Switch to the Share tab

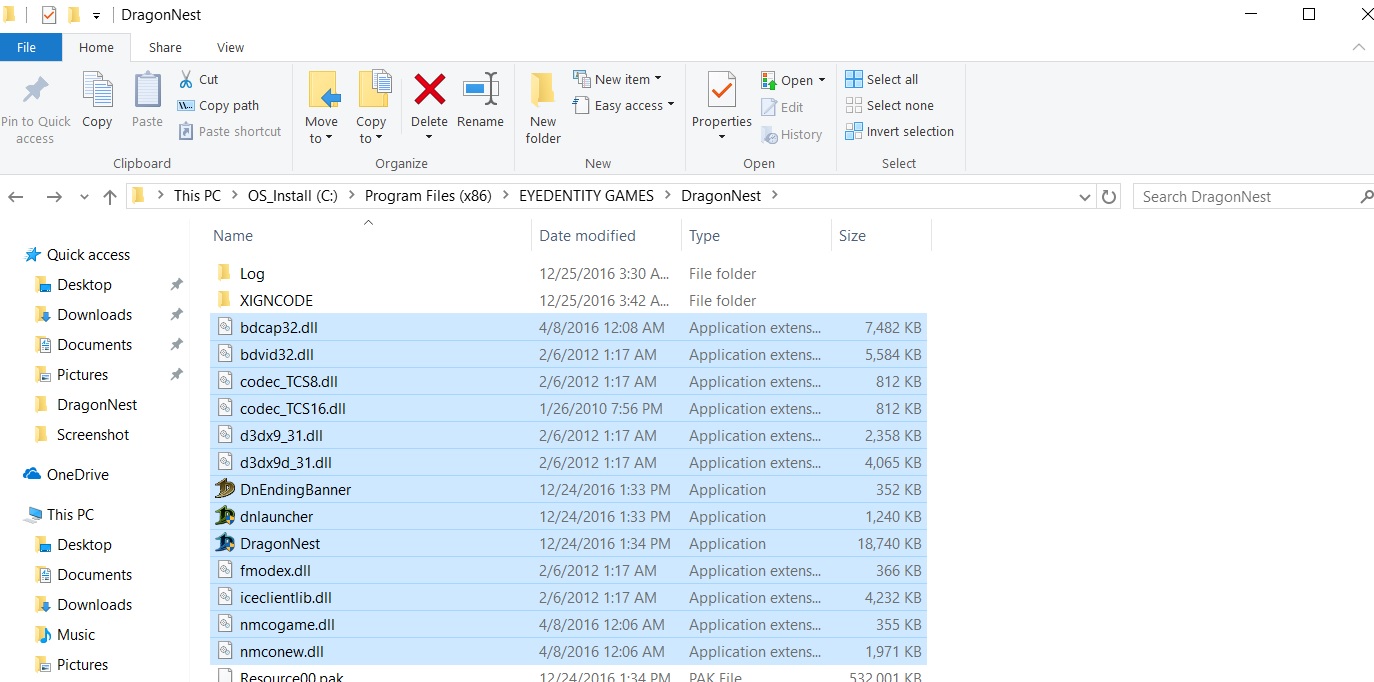tap(165, 47)
